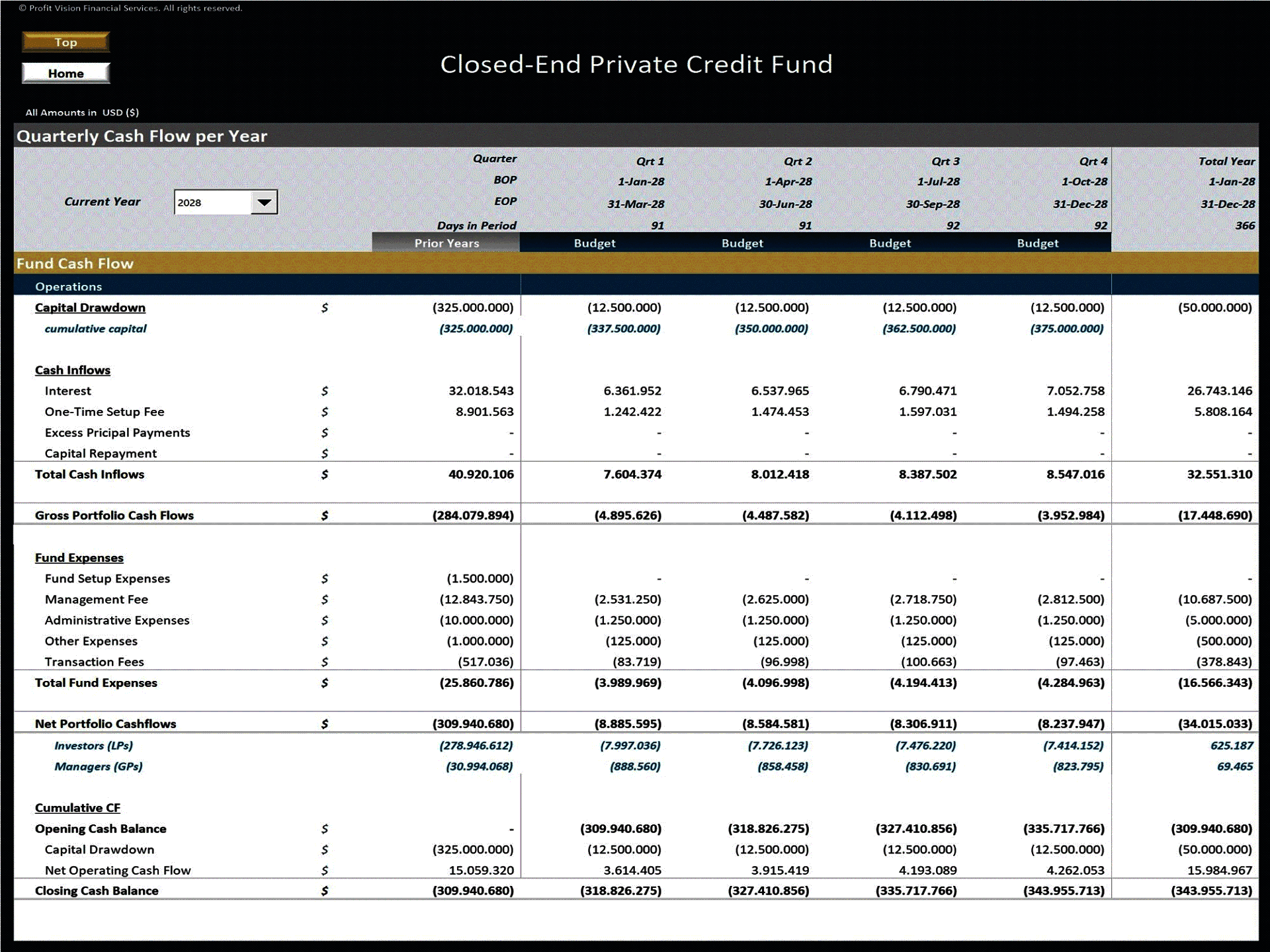1270x952 pixels.
Task: Select the Qrt 4 Budget column header
Action: pyautogui.click(x=1037, y=243)
